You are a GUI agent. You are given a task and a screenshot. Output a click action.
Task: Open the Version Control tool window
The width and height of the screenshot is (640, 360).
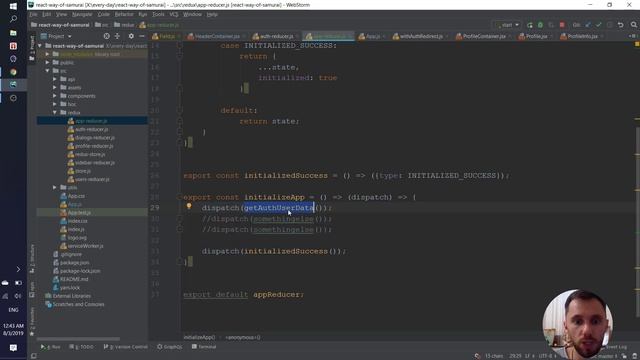(126, 347)
